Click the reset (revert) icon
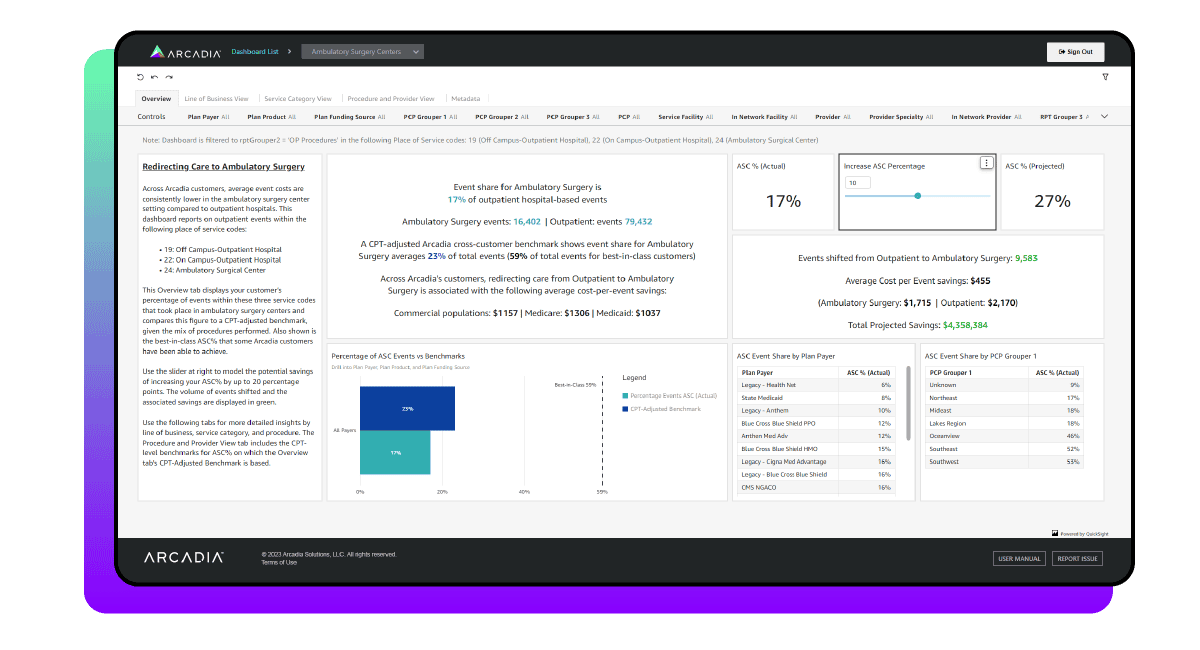The width and height of the screenshot is (1200, 650). click(x=141, y=77)
